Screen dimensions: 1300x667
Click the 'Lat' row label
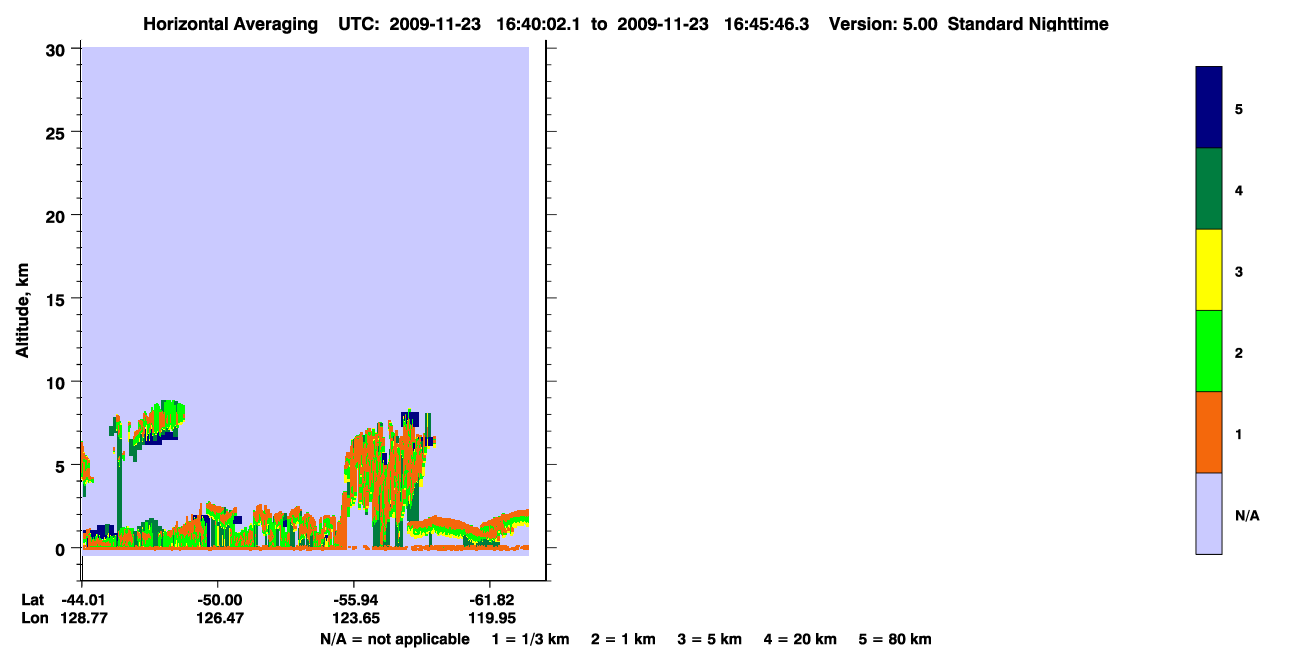[x=32, y=600]
